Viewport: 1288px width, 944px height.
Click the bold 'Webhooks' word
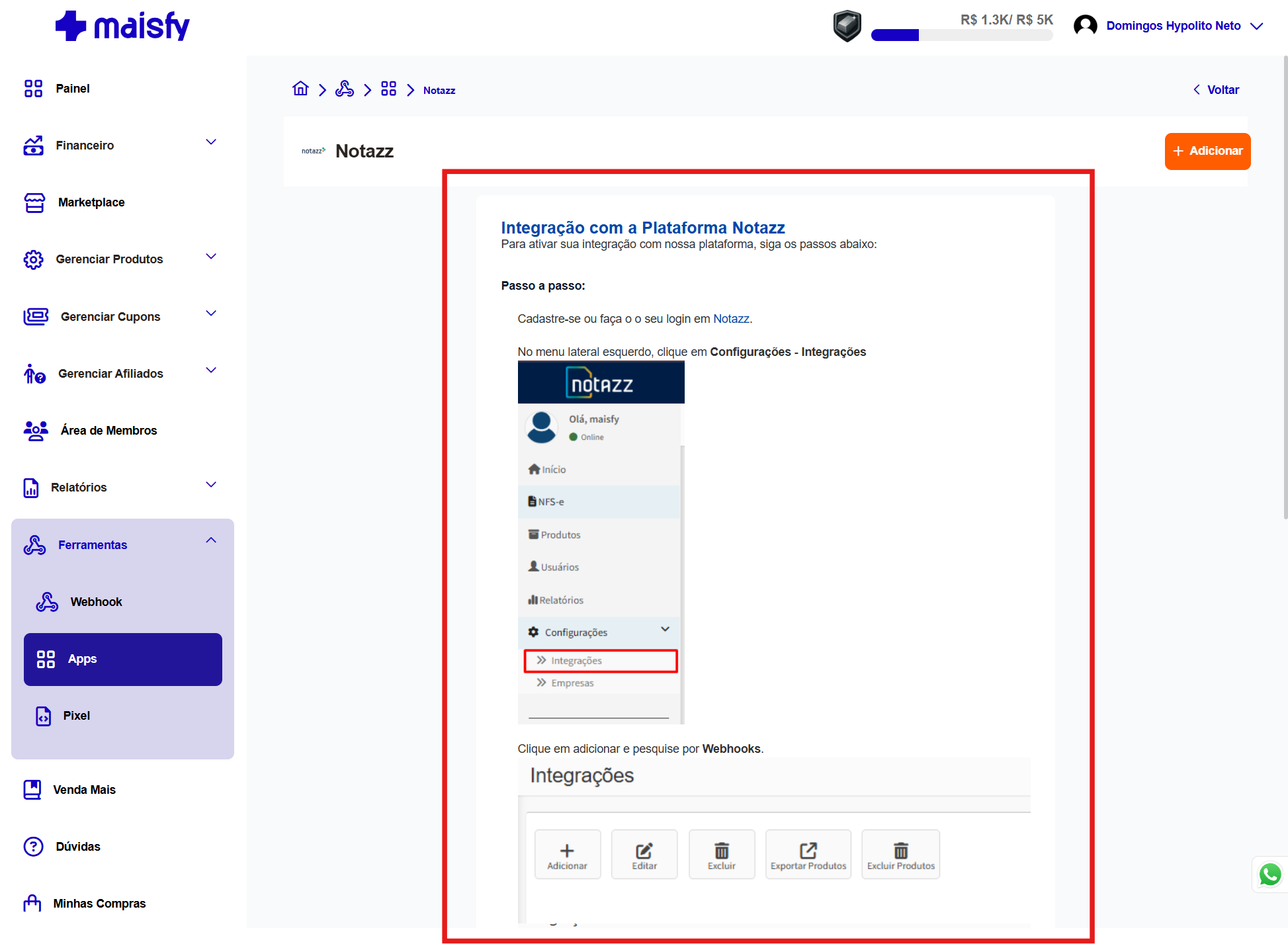tap(731, 749)
